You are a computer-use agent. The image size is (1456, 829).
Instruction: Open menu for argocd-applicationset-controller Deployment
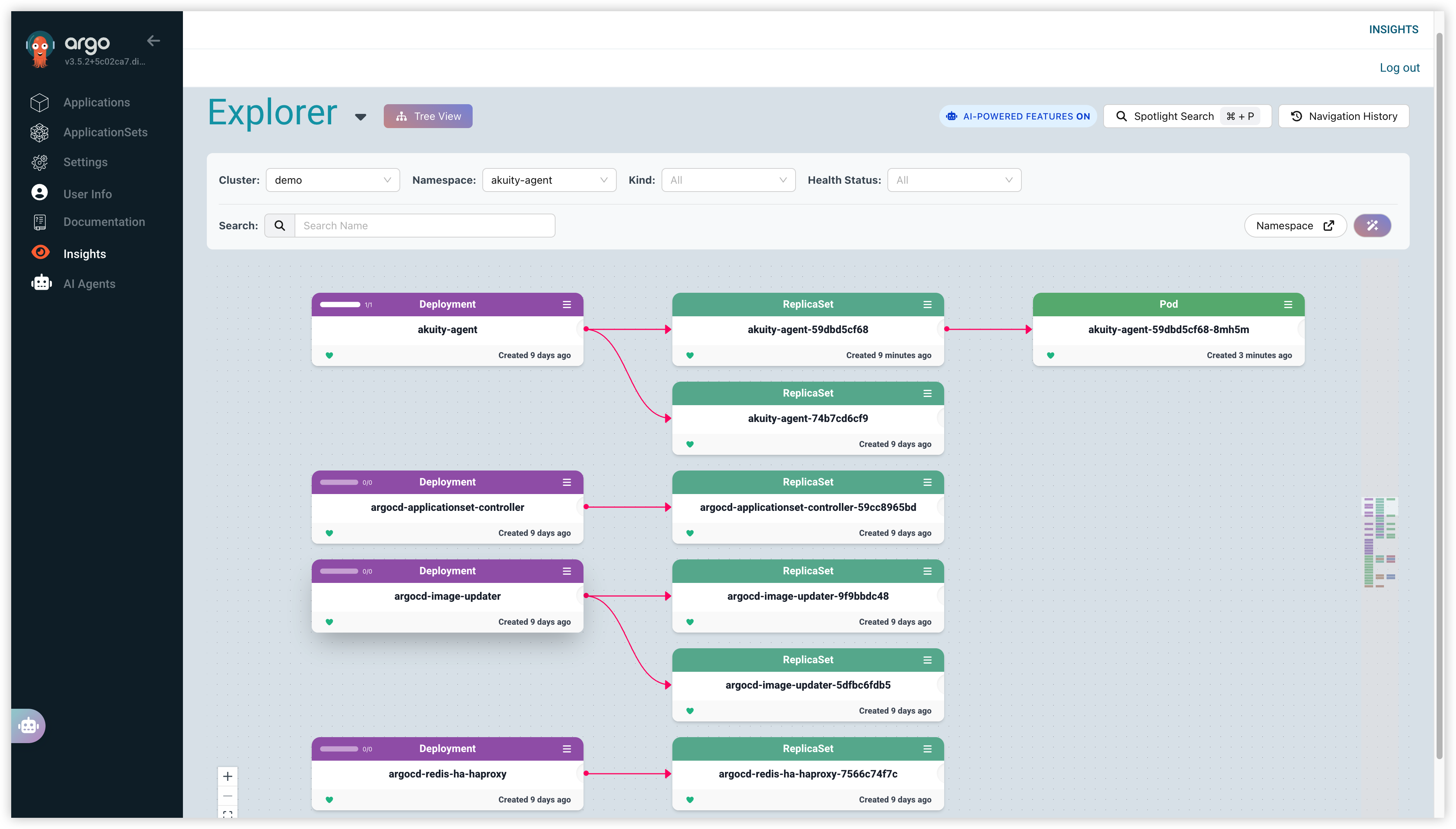pyautogui.click(x=567, y=482)
